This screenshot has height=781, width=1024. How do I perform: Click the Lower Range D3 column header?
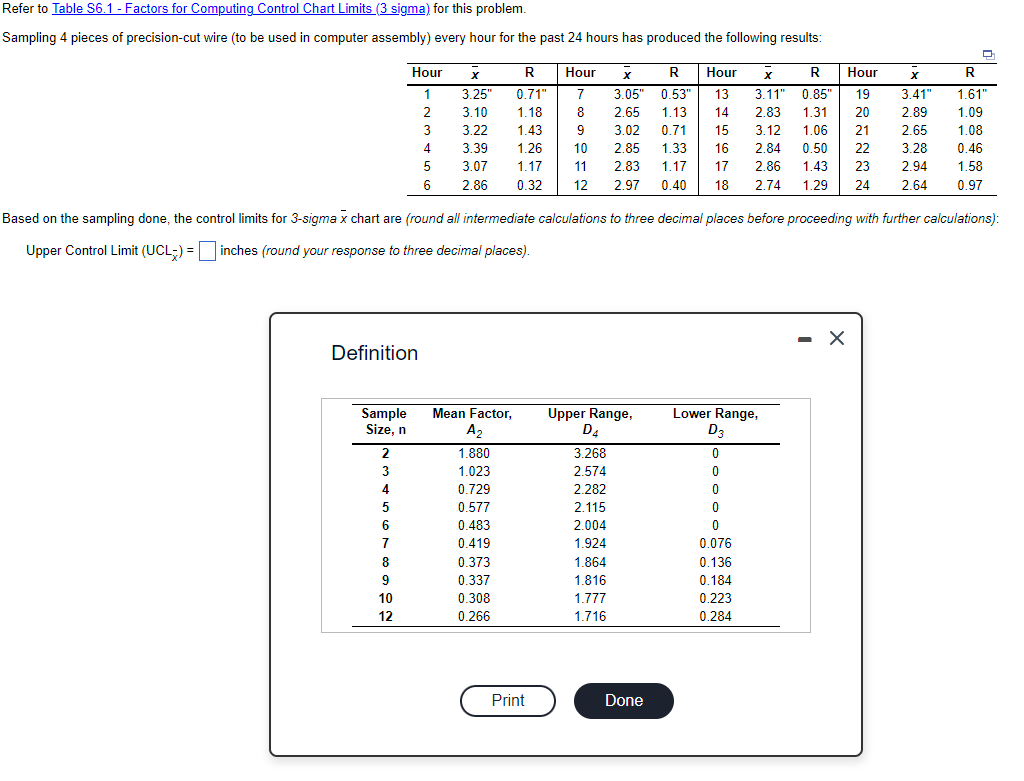tap(715, 419)
